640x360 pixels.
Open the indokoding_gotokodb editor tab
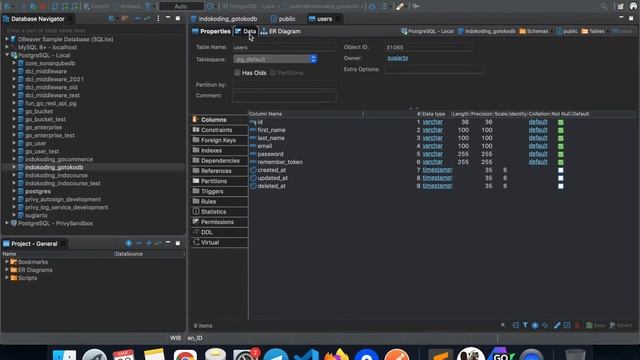(224, 19)
